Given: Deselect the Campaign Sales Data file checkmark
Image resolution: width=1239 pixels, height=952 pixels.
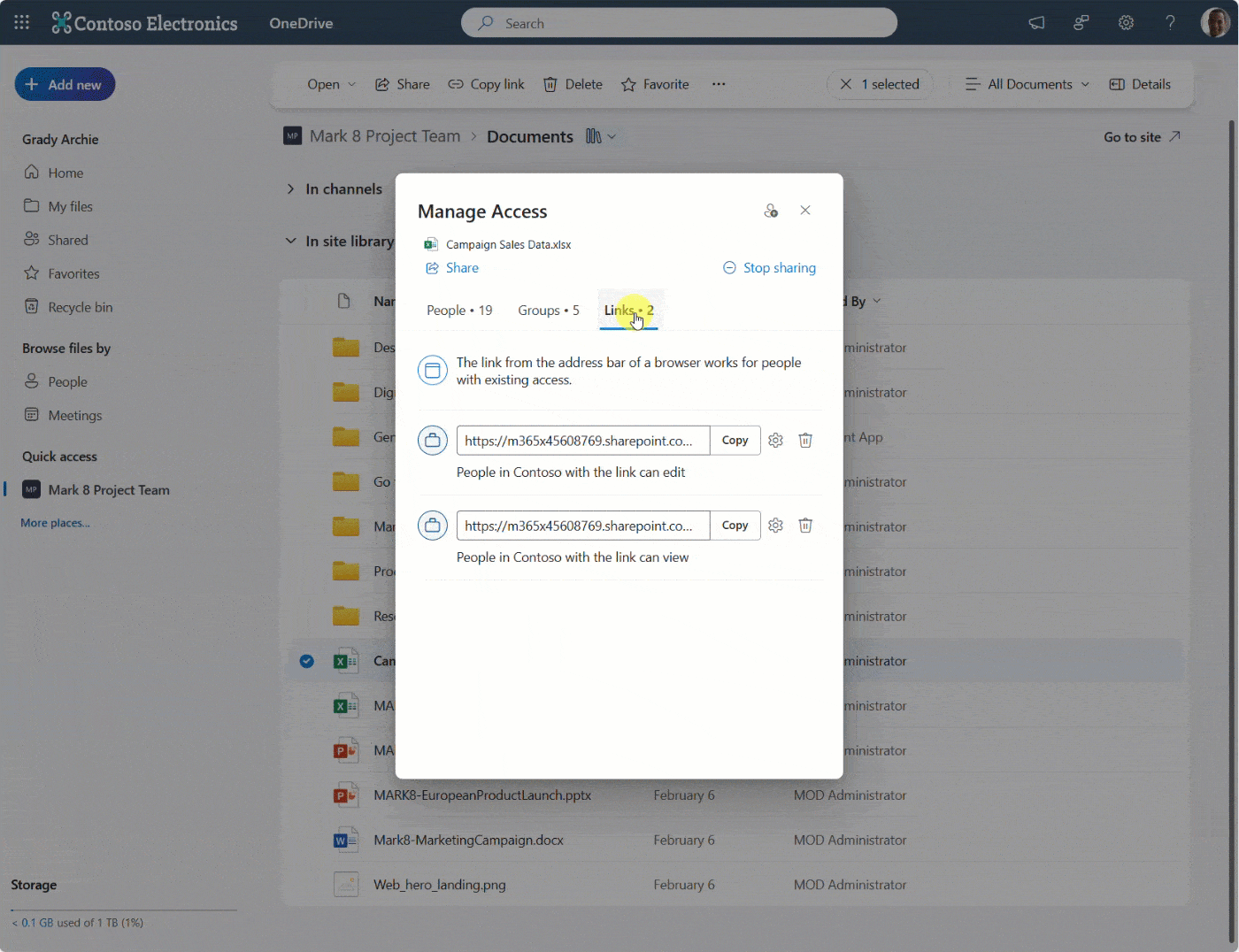Looking at the screenshot, I should [305, 661].
